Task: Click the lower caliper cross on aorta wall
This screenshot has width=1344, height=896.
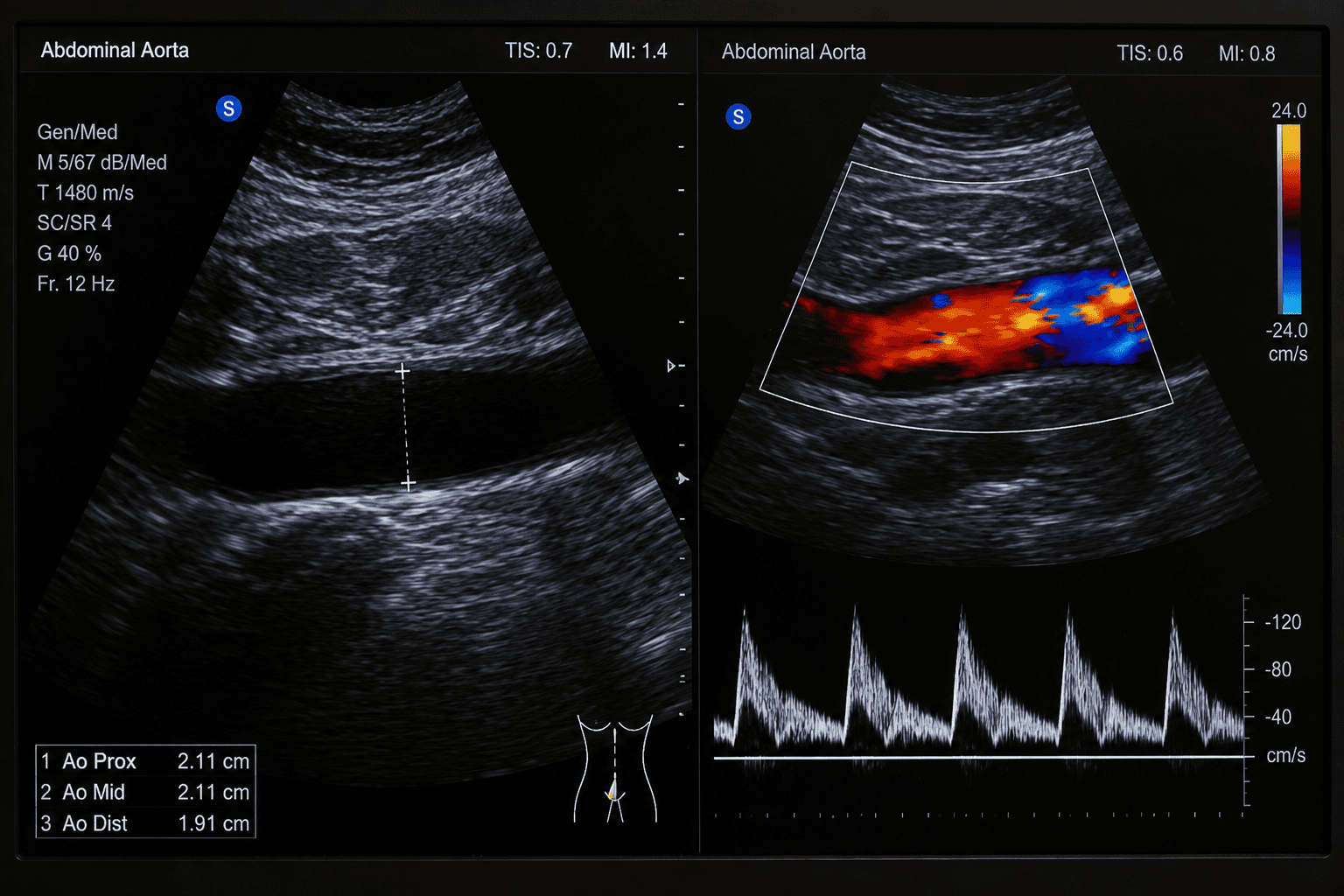Action: [x=408, y=483]
